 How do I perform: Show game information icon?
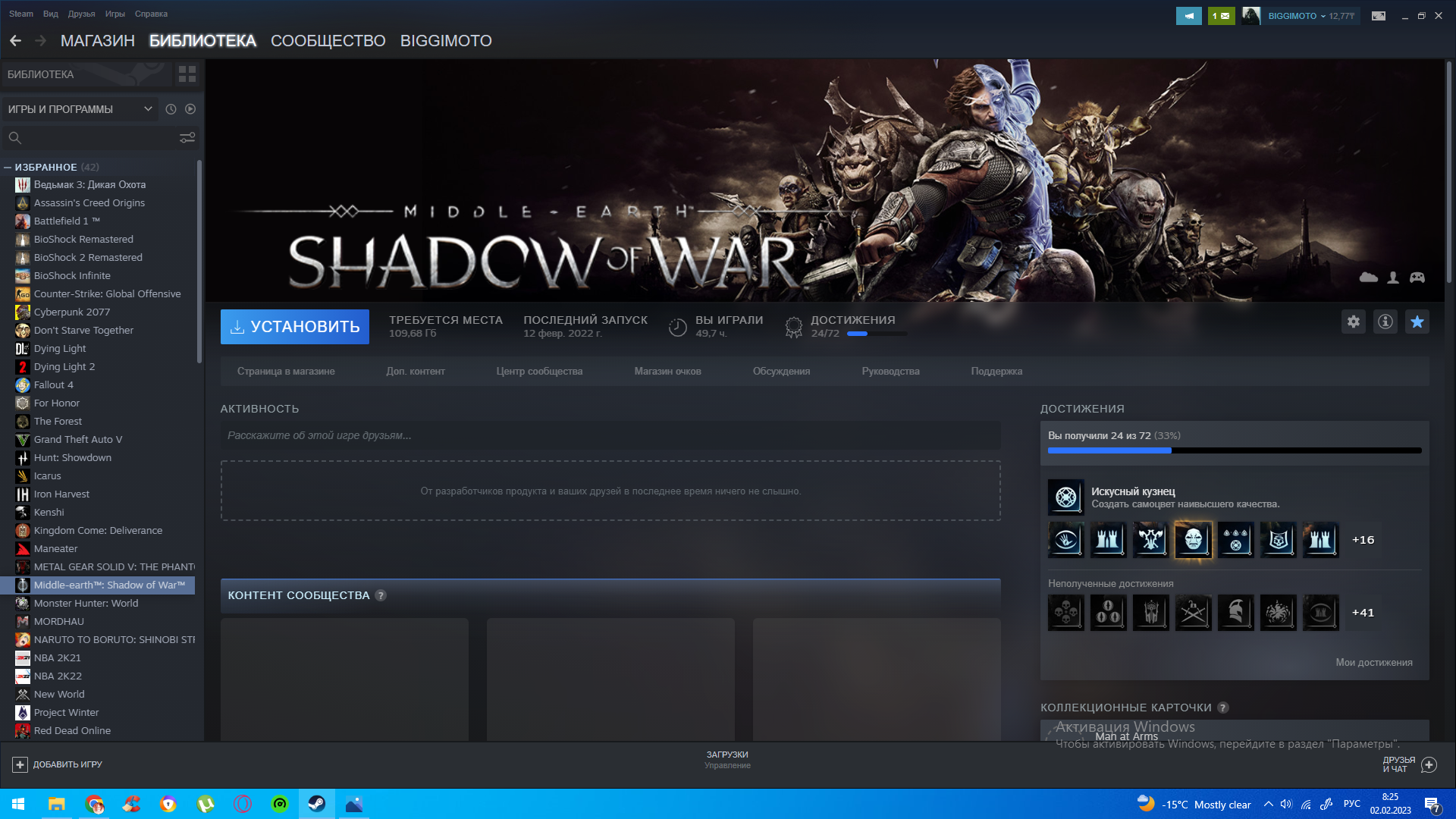click(1385, 322)
